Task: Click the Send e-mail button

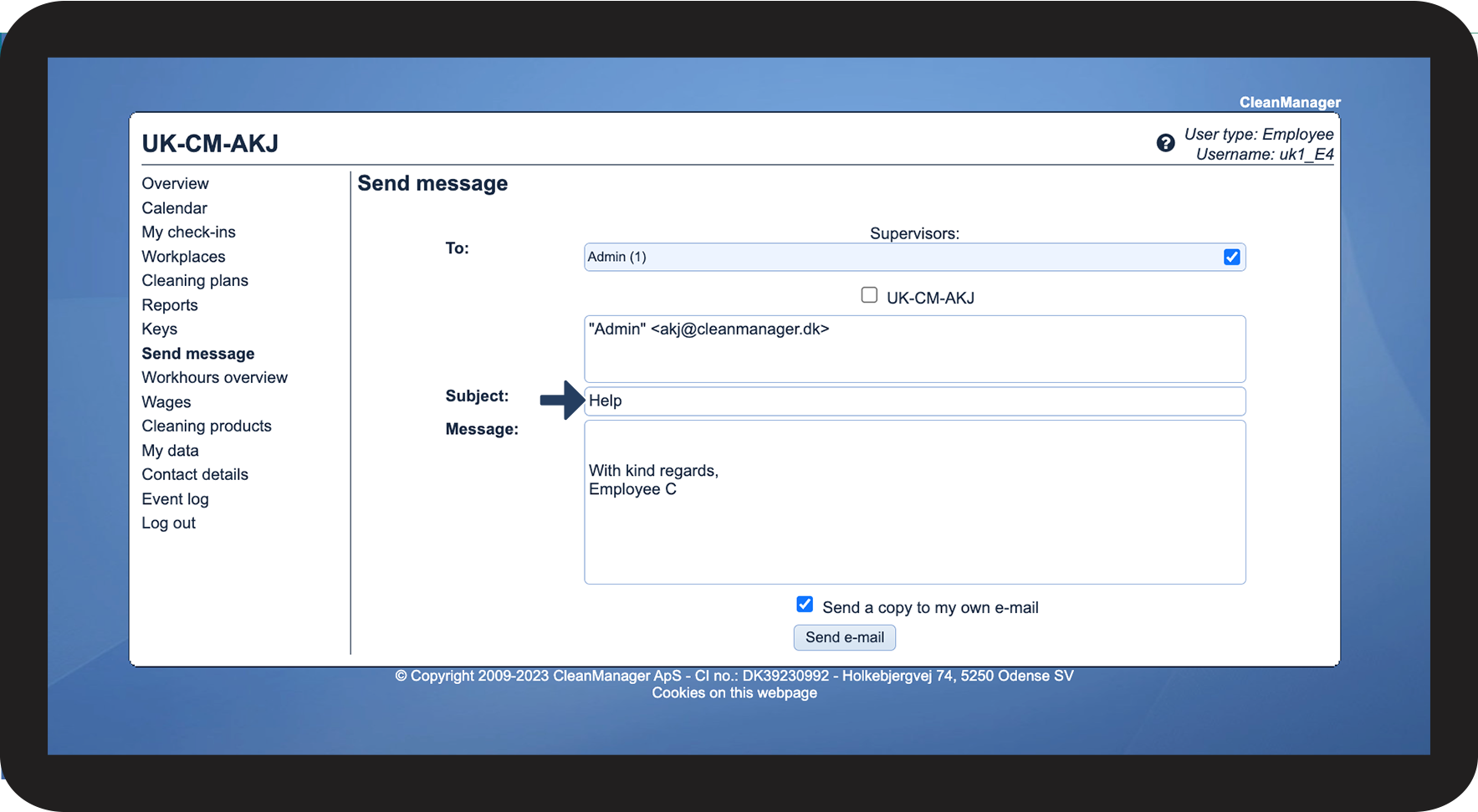Action: tap(845, 637)
